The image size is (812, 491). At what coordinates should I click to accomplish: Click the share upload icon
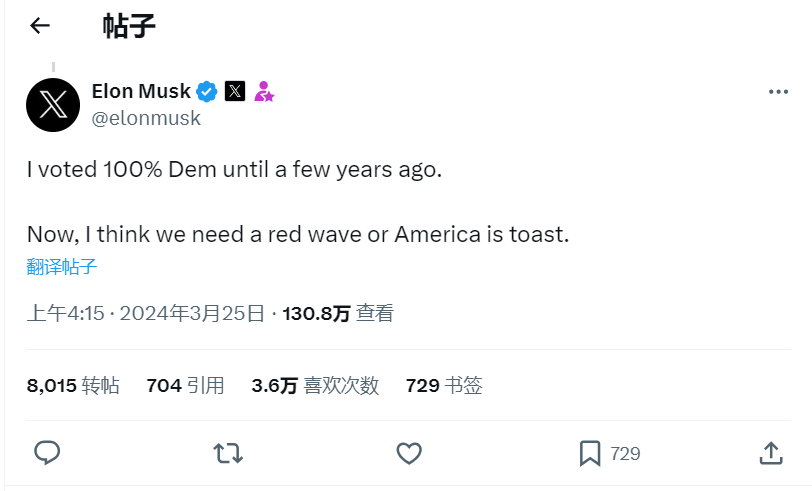point(770,453)
